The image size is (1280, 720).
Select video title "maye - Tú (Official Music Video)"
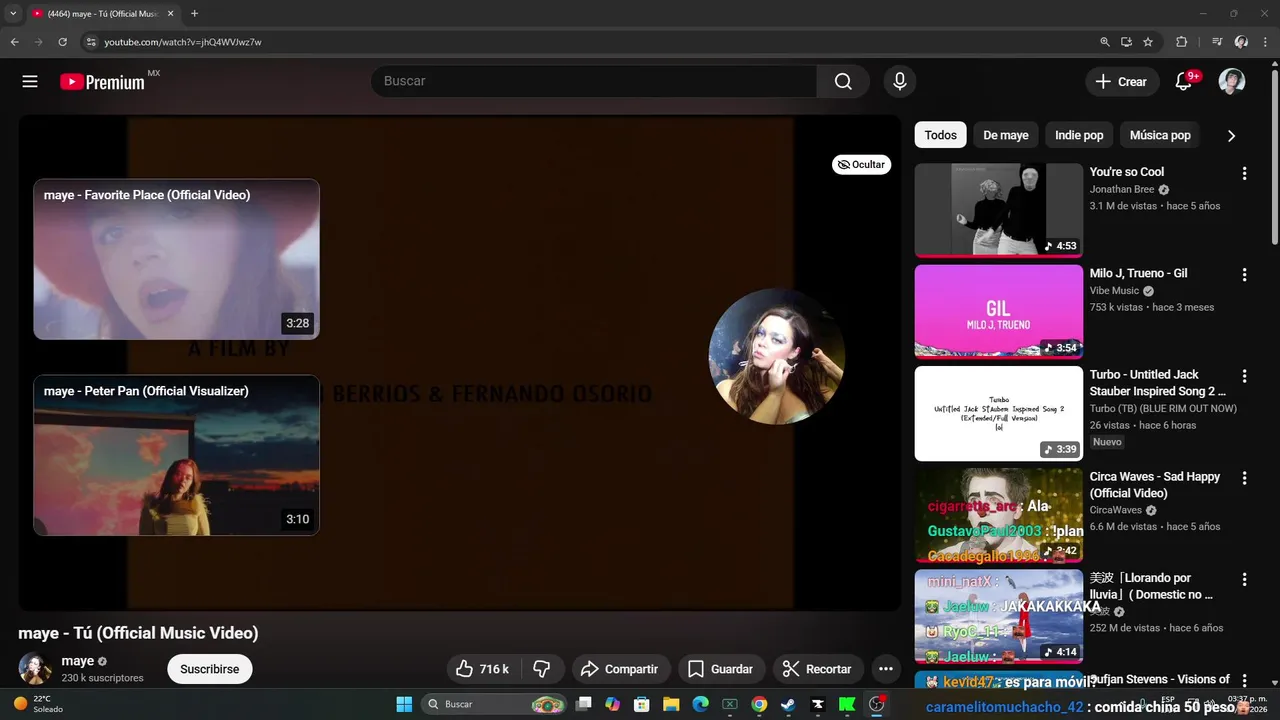pos(138,633)
